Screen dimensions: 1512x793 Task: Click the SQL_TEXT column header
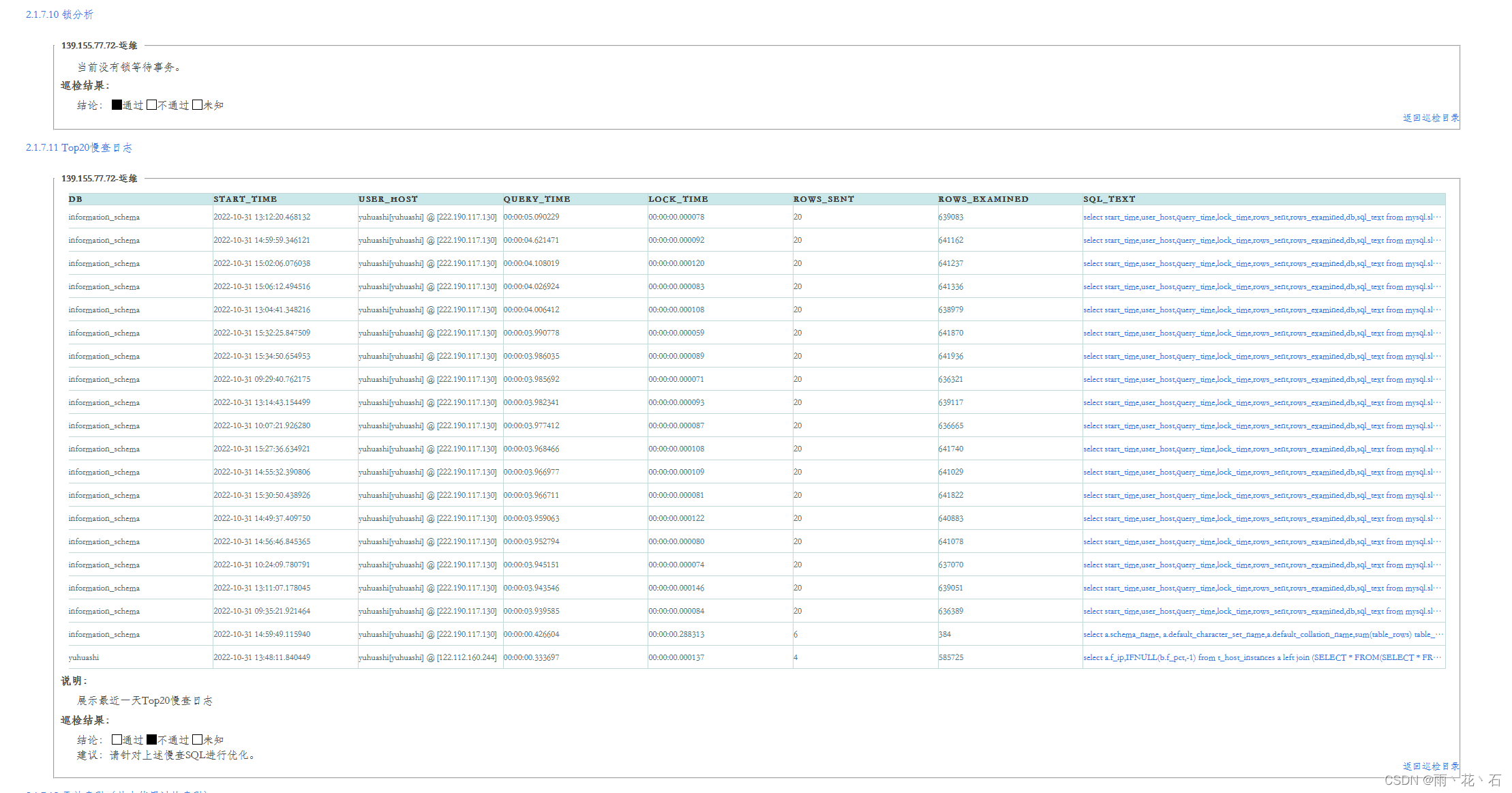[x=1109, y=199]
